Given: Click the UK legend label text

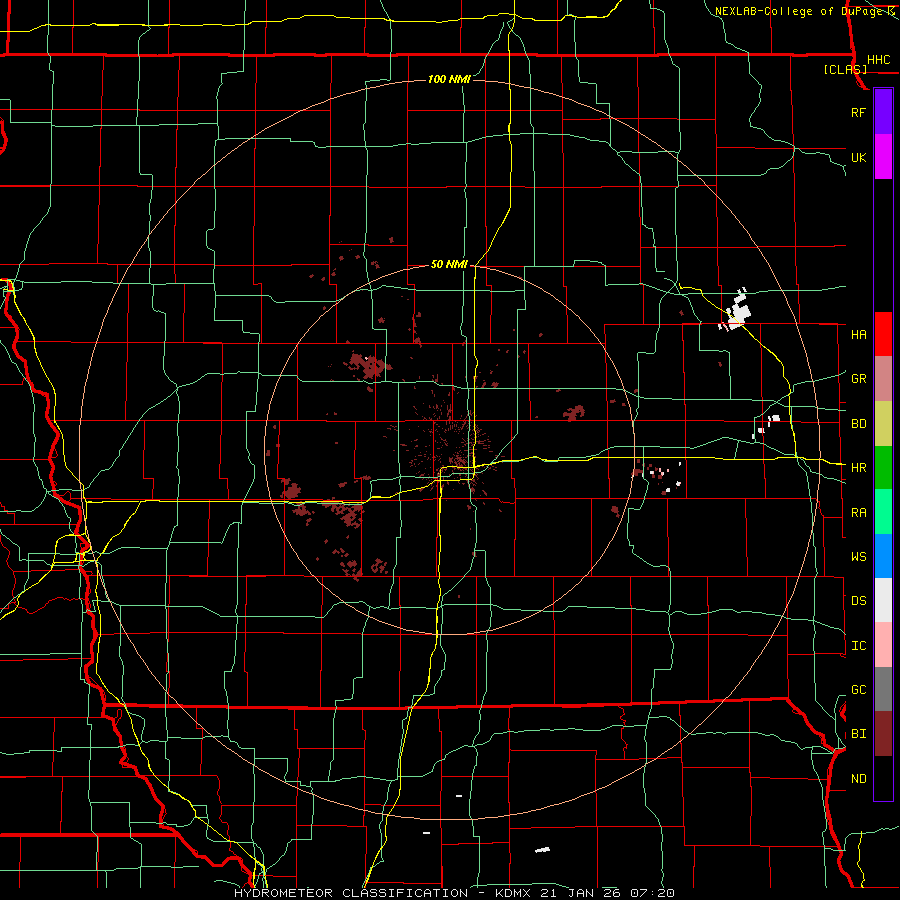Looking at the screenshot, I should [x=858, y=157].
